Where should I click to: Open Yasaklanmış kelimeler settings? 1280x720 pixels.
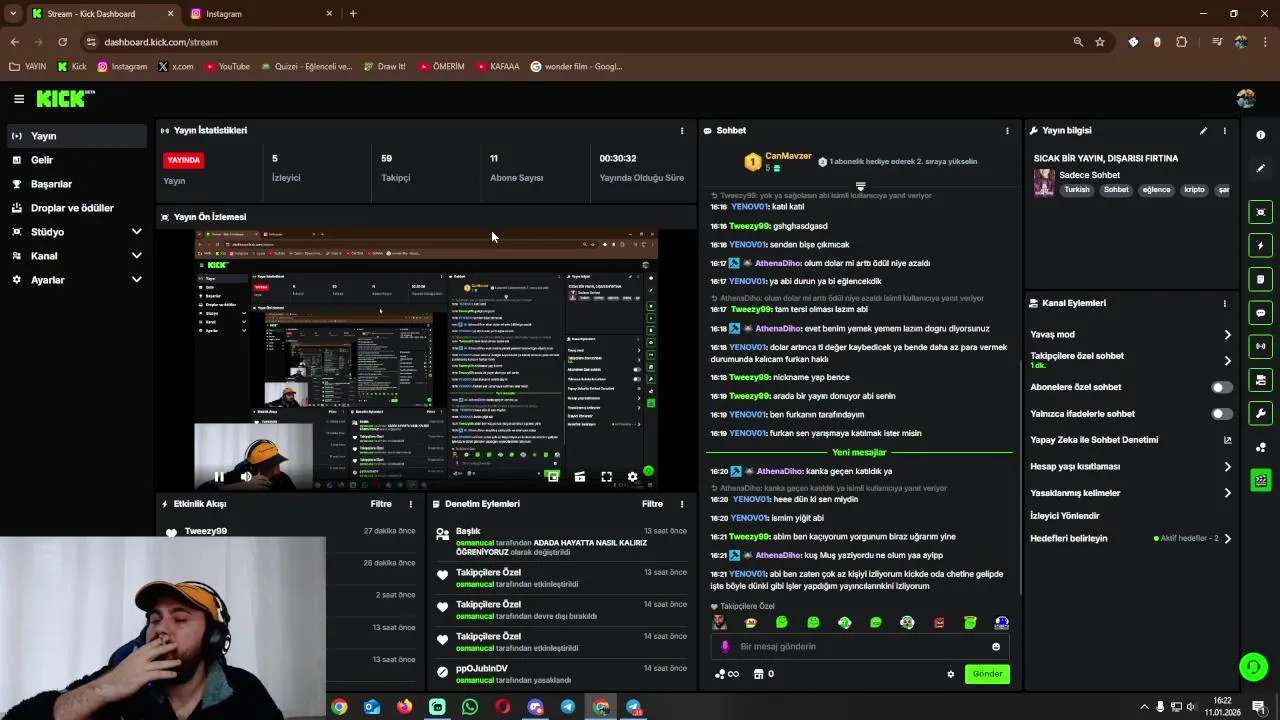(x=1130, y=493)
